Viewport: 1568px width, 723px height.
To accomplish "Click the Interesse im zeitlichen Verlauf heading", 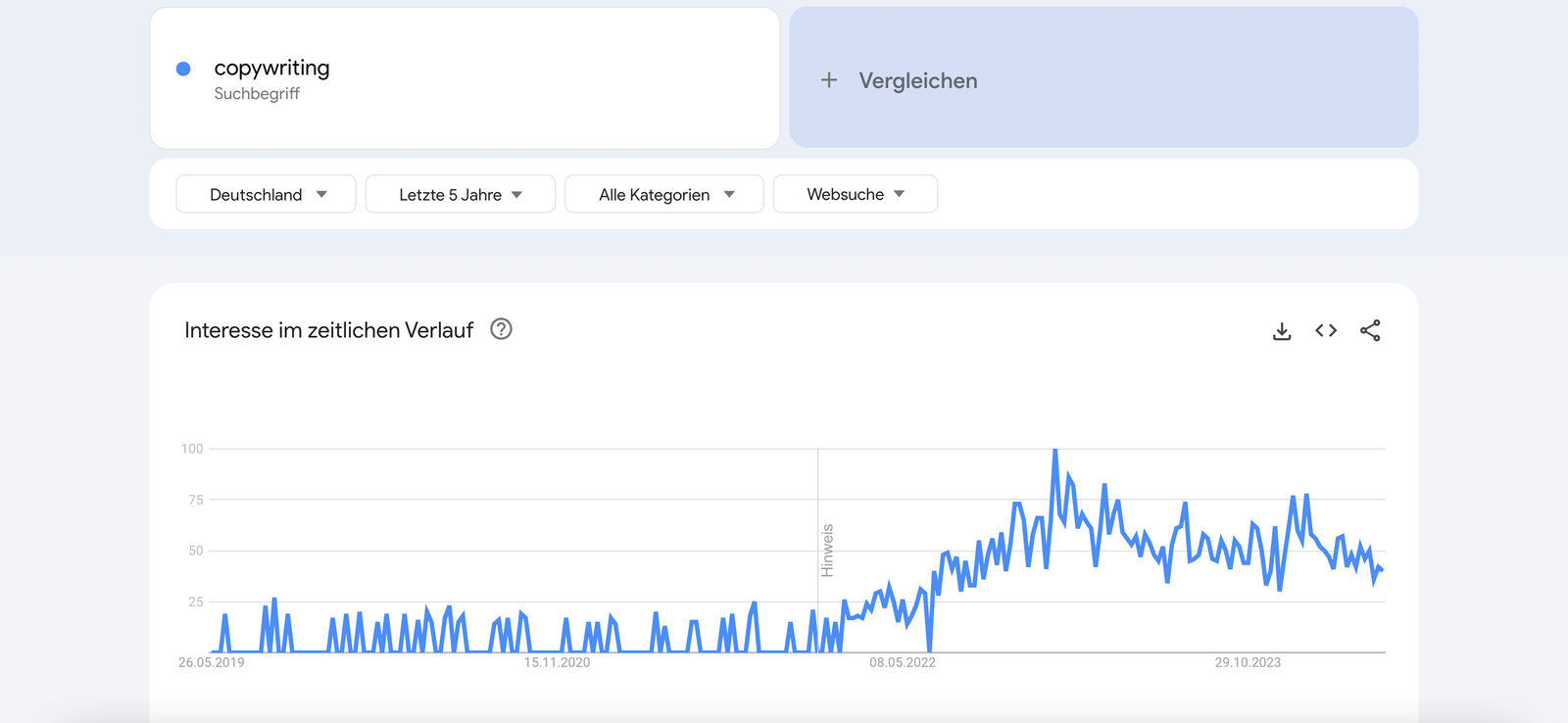I will coord(328,330).
